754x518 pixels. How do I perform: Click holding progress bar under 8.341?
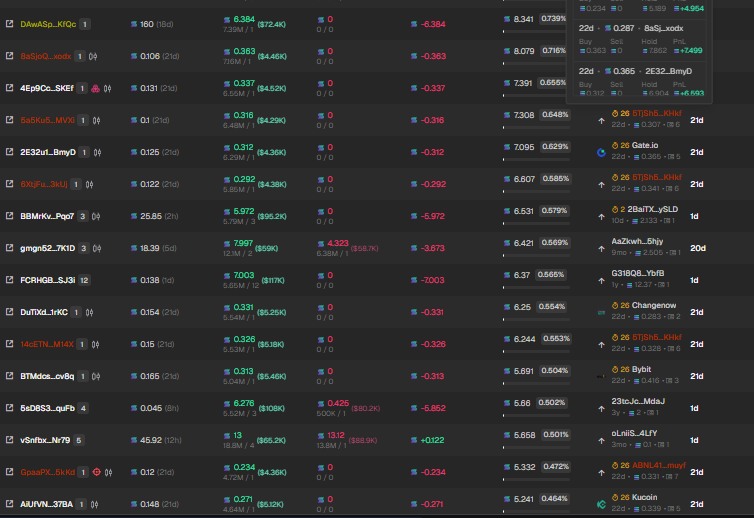point(536,31)
